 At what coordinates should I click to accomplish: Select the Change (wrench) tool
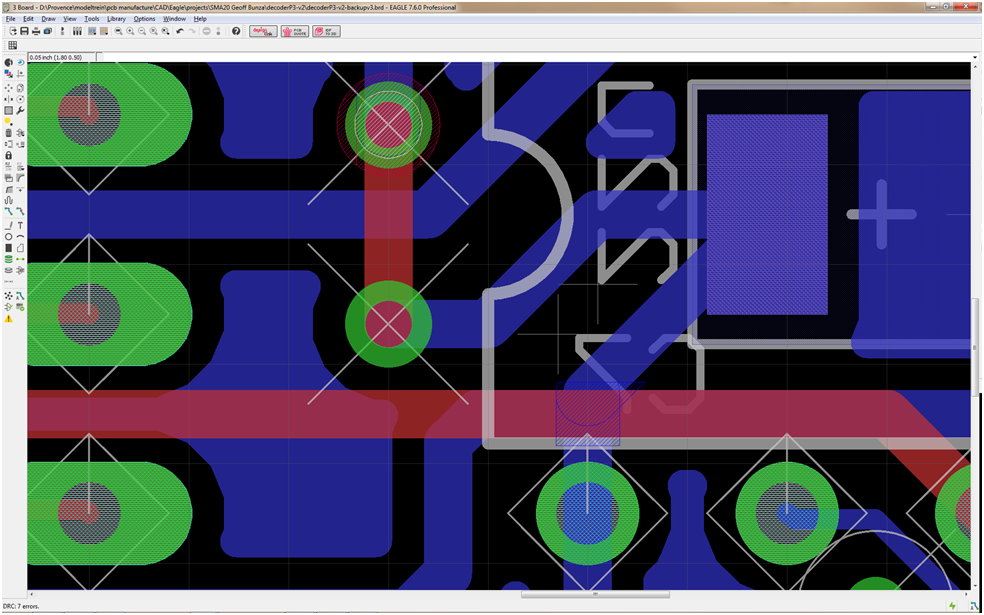tap(20, 110)
